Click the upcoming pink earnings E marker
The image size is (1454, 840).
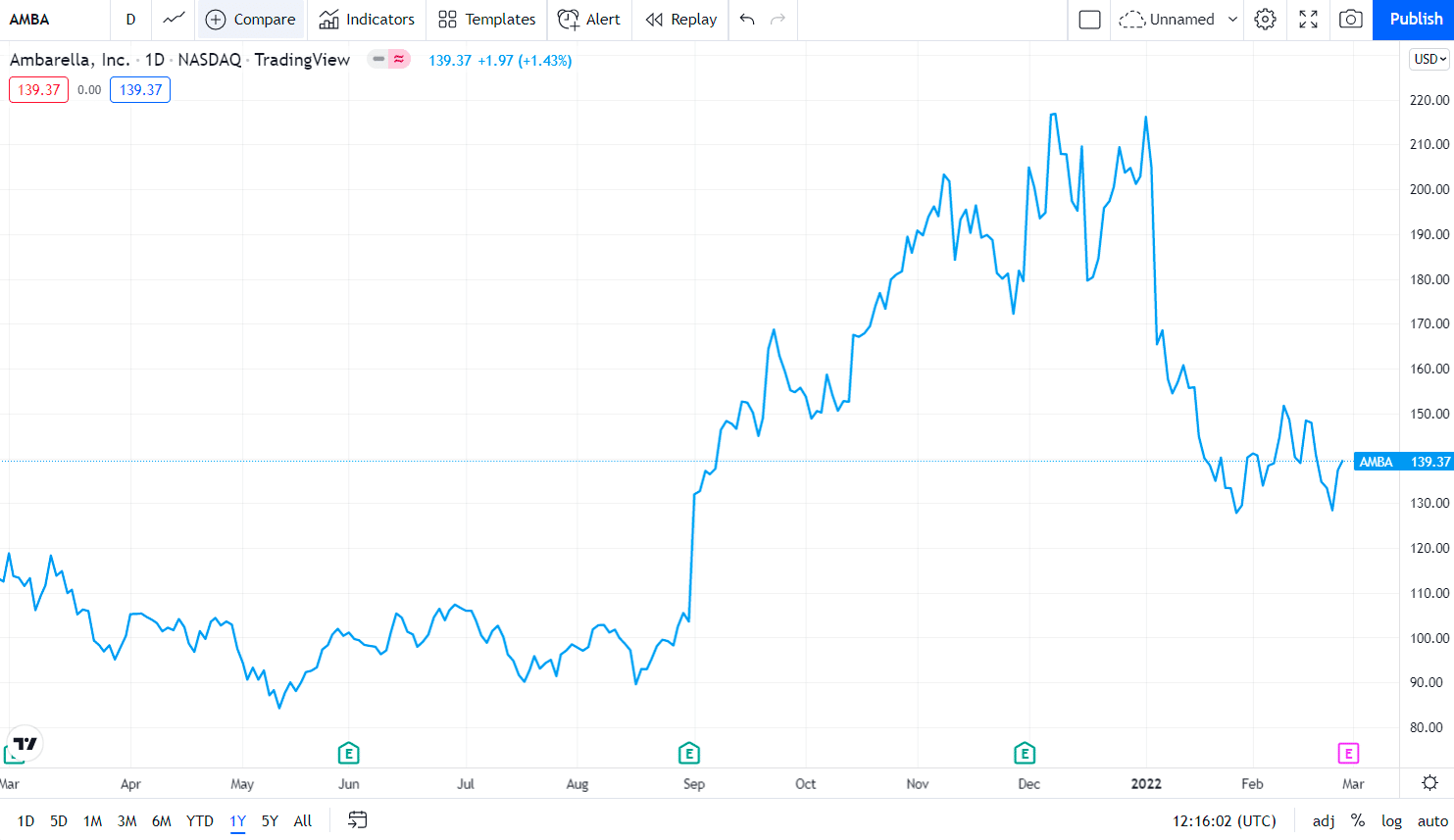tap(1348, 753)
